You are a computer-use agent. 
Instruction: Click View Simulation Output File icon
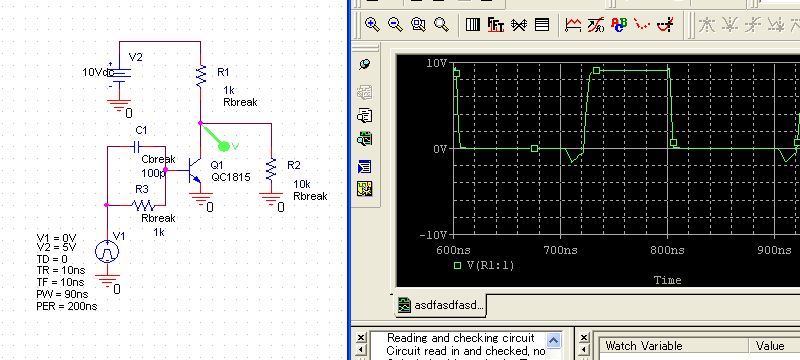click(x=365, y=116)
